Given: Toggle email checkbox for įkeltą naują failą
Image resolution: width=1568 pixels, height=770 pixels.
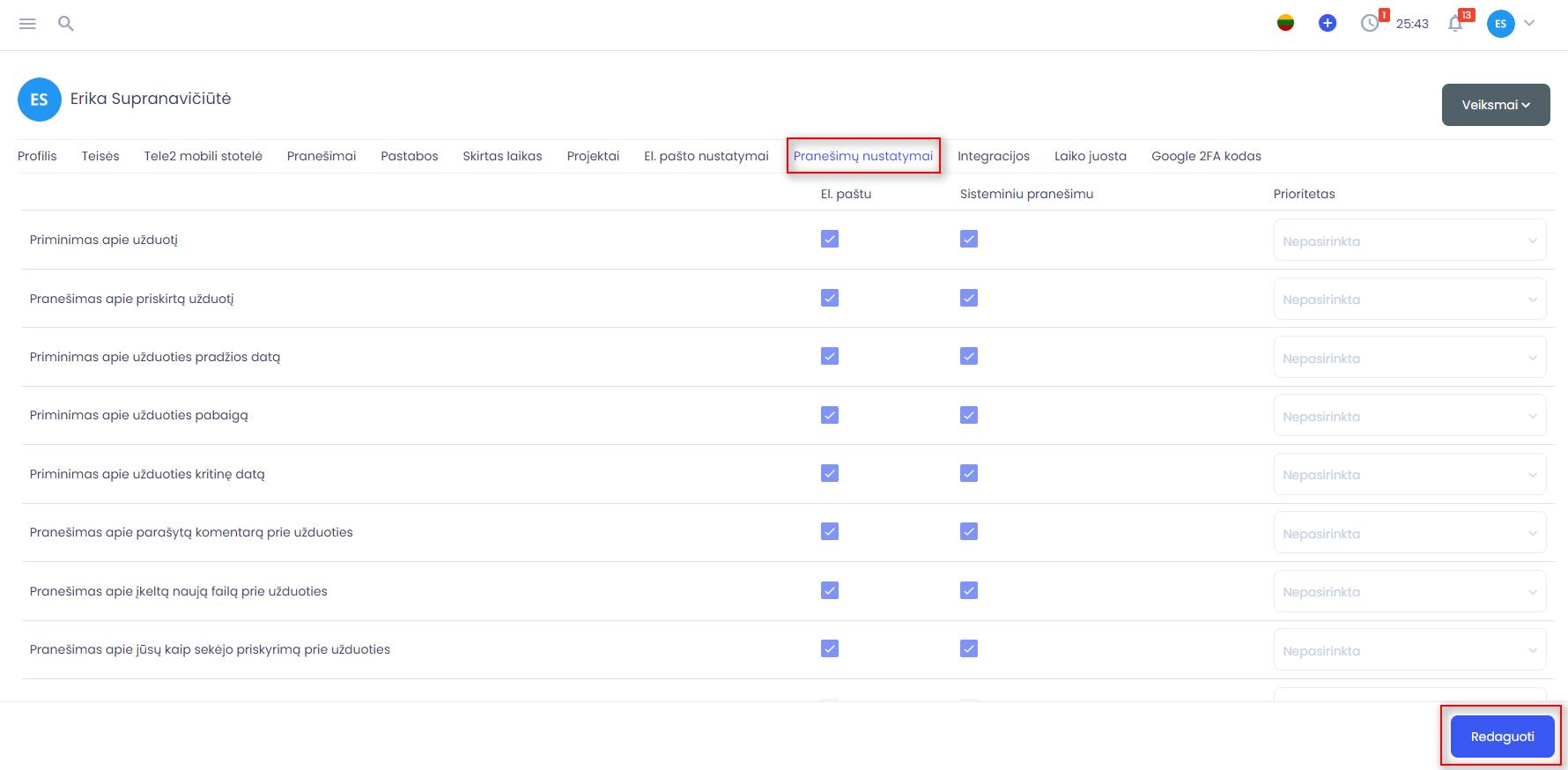Looking at the screenshot, I should coord(830,590).
